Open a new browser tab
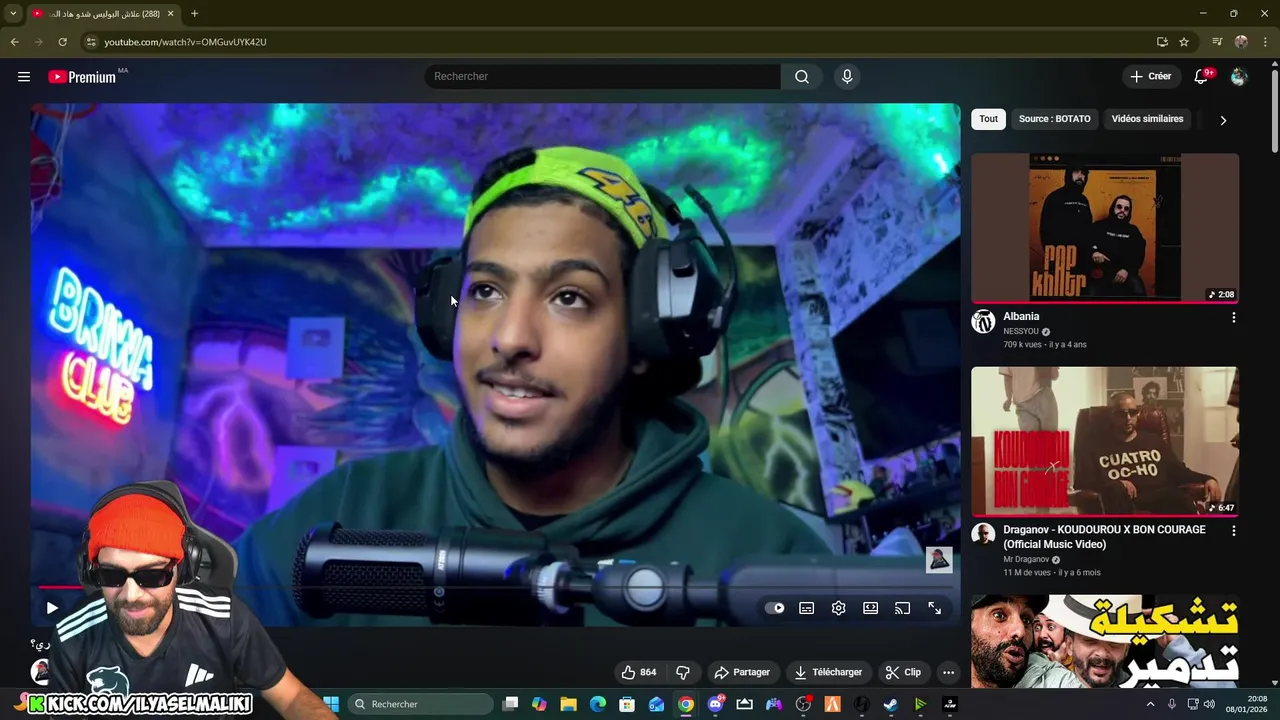This screenshot has width=1280, height=720. click(194, 14)
